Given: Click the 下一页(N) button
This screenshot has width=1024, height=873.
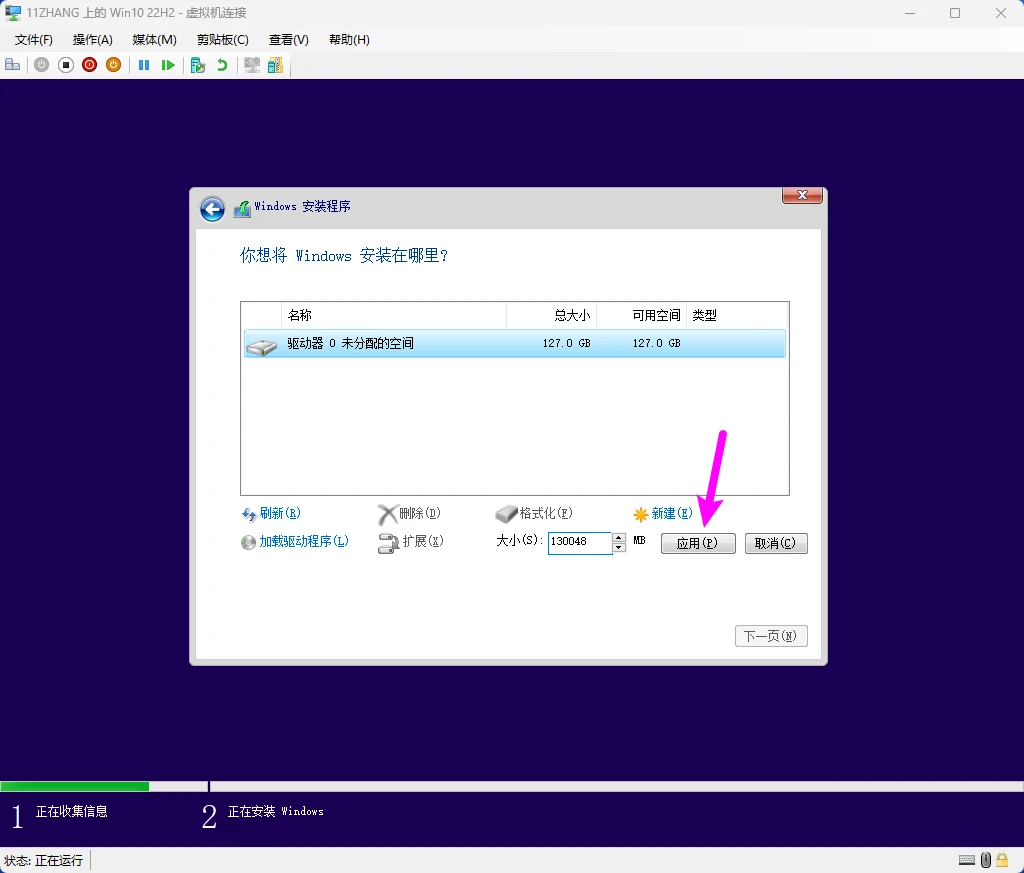Looking at the screenshot, I should 771,636.
